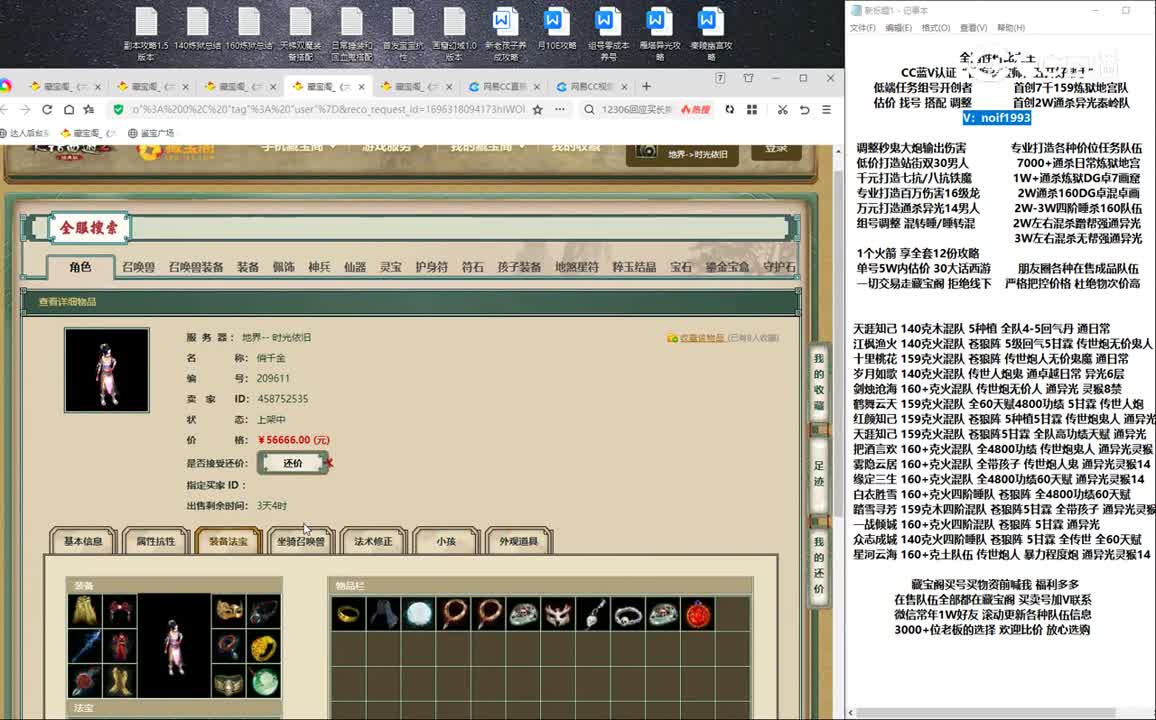Switch to the 孩子装备 category tab
The width and height of the screenshot is (1156, 720).
click(x=519, y=267)
